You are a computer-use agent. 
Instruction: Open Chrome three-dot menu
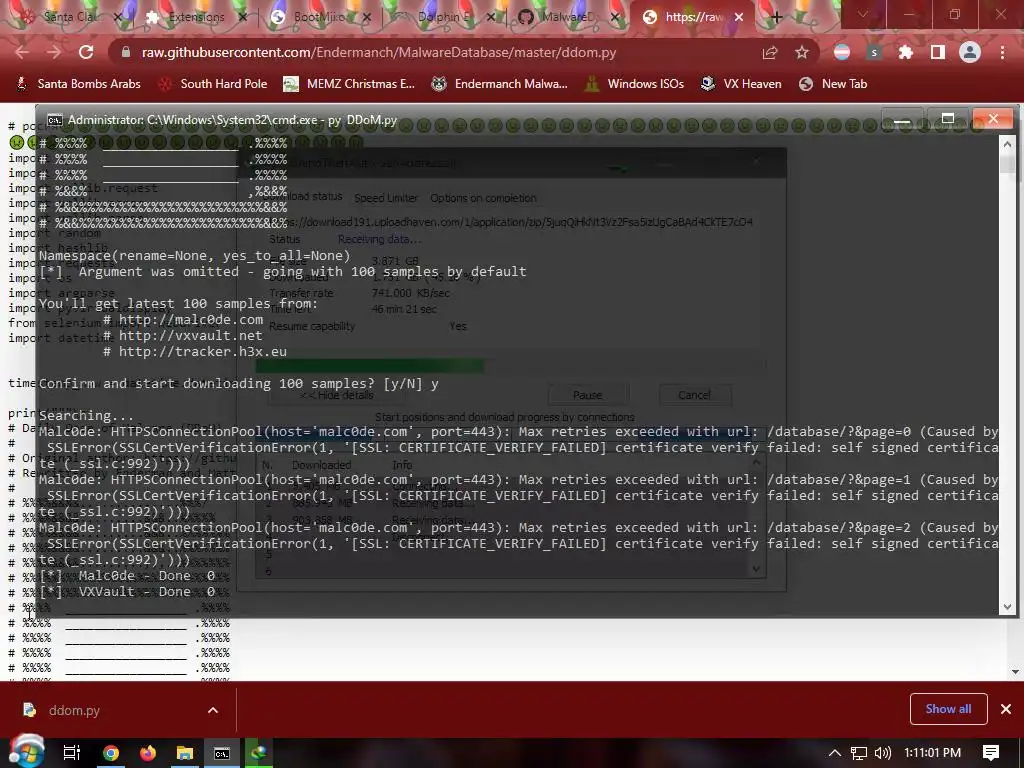pos(1002,52)
